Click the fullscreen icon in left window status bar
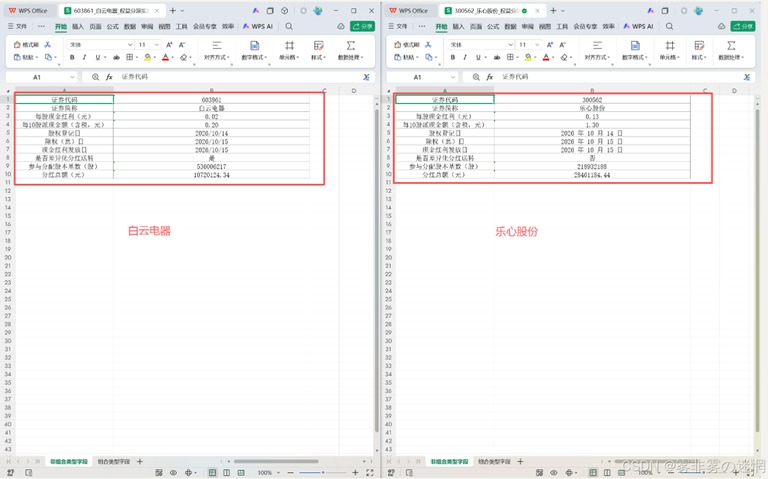The height and width of the screenshot is (479, 768). point(369,473)
